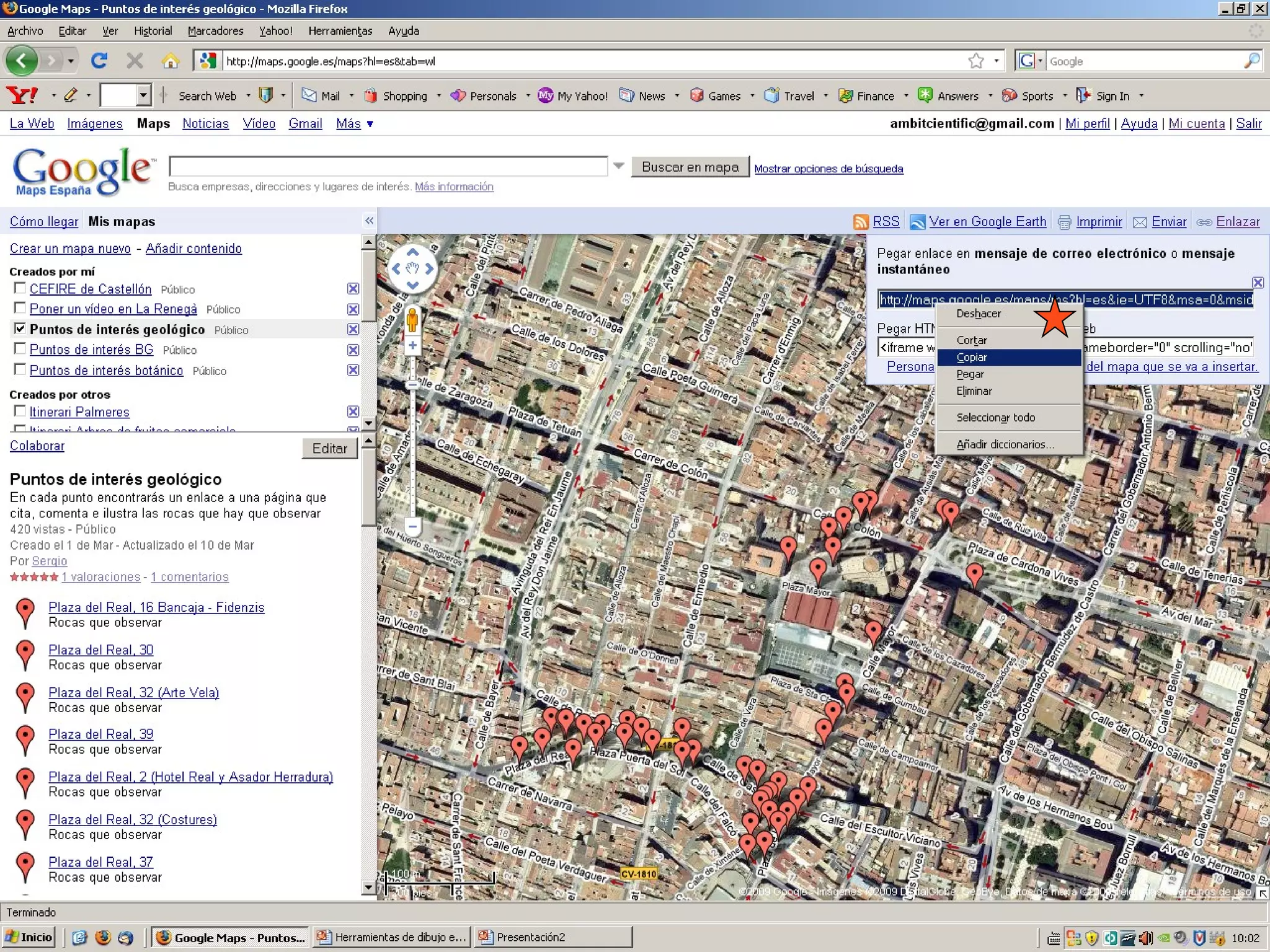The image size is (1270, 952).
Task: Click the Pegman Street View icon
Action: click(412, 320)
